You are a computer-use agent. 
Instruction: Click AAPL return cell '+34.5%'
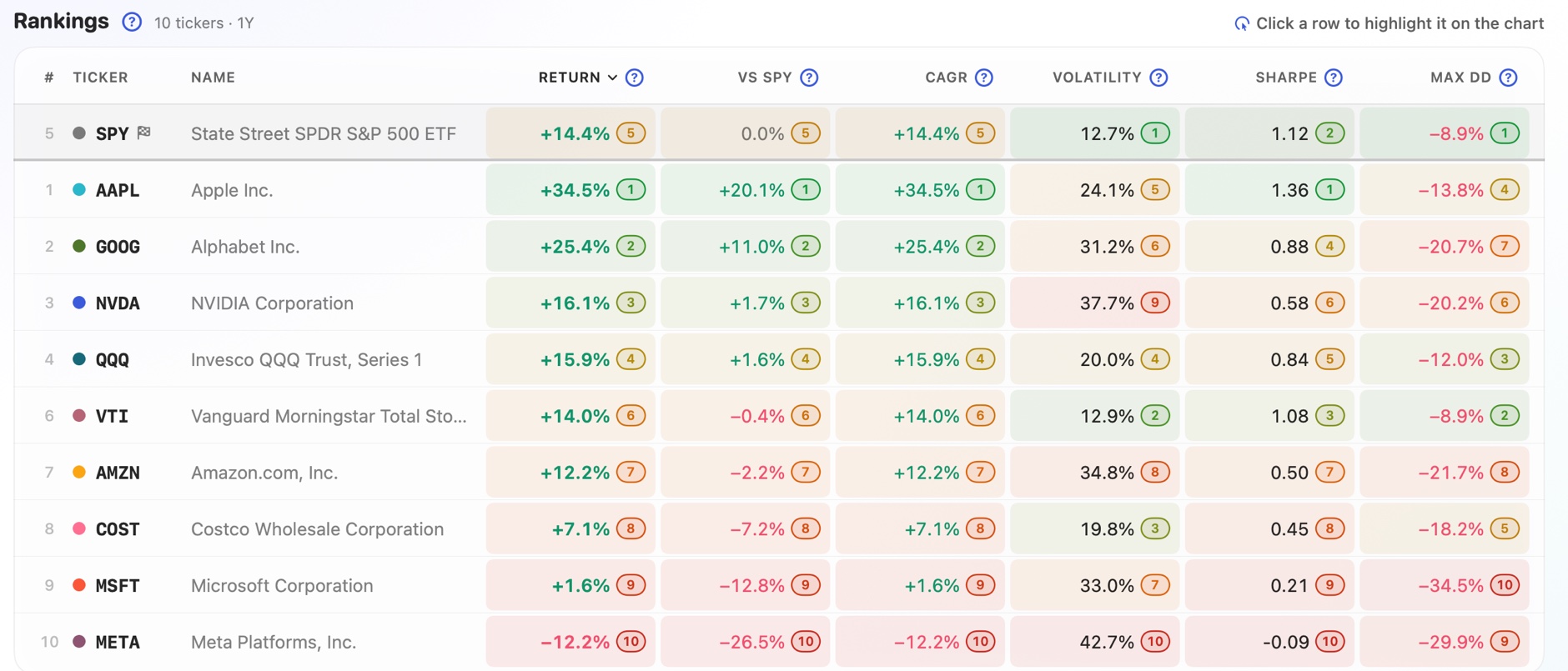571,190
